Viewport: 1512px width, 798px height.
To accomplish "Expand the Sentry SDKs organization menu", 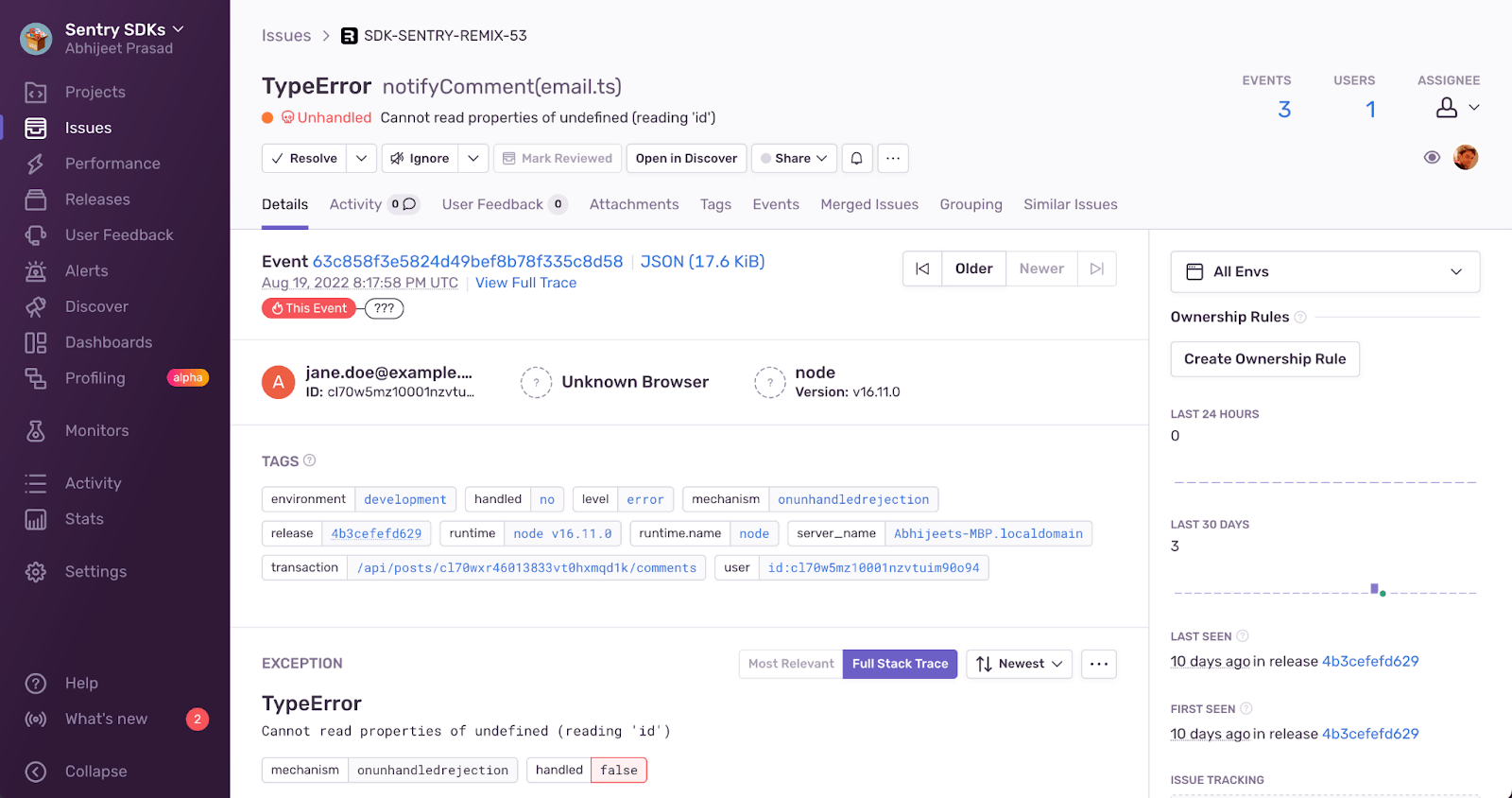I will [179, 29].
